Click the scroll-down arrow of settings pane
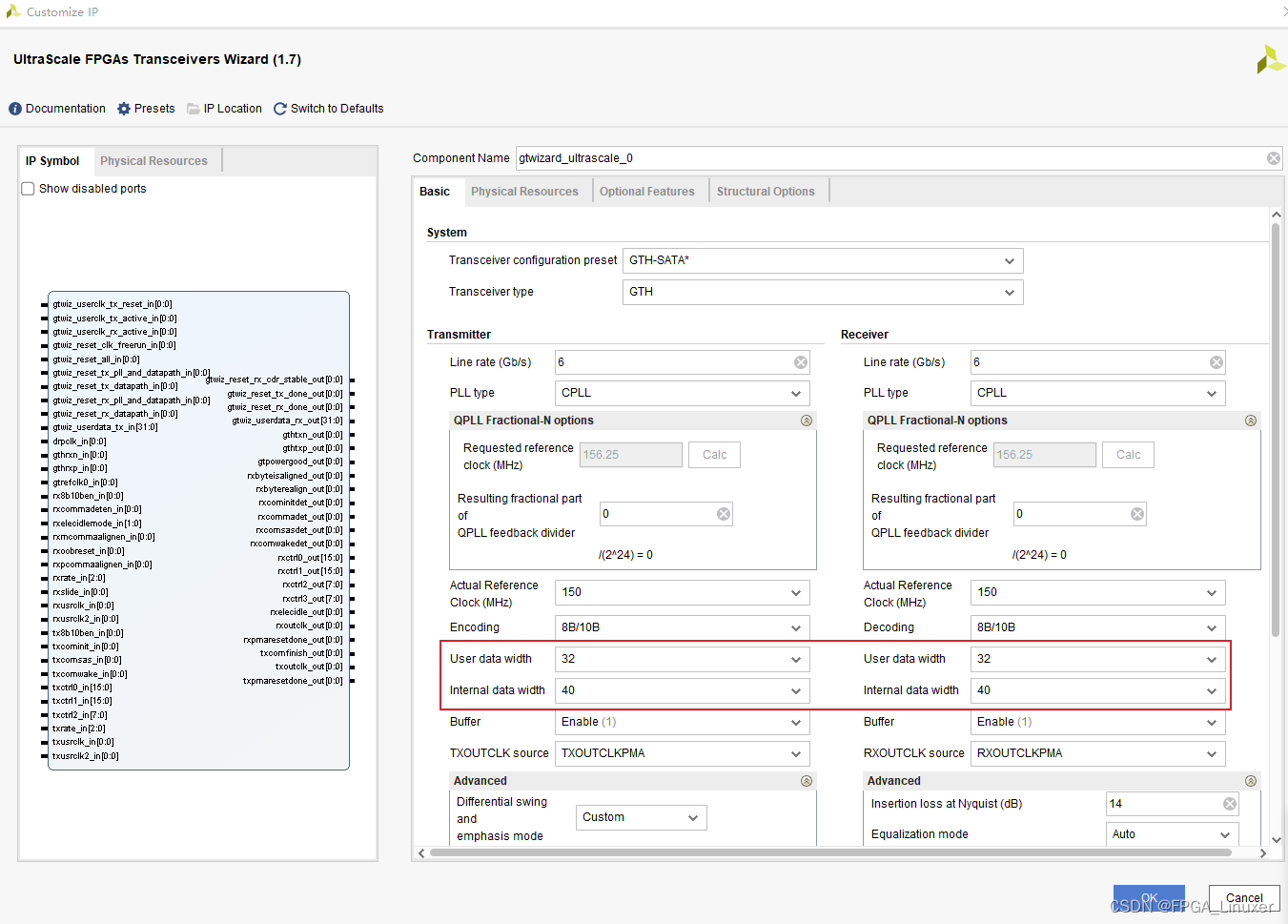 coord(1276,840)
